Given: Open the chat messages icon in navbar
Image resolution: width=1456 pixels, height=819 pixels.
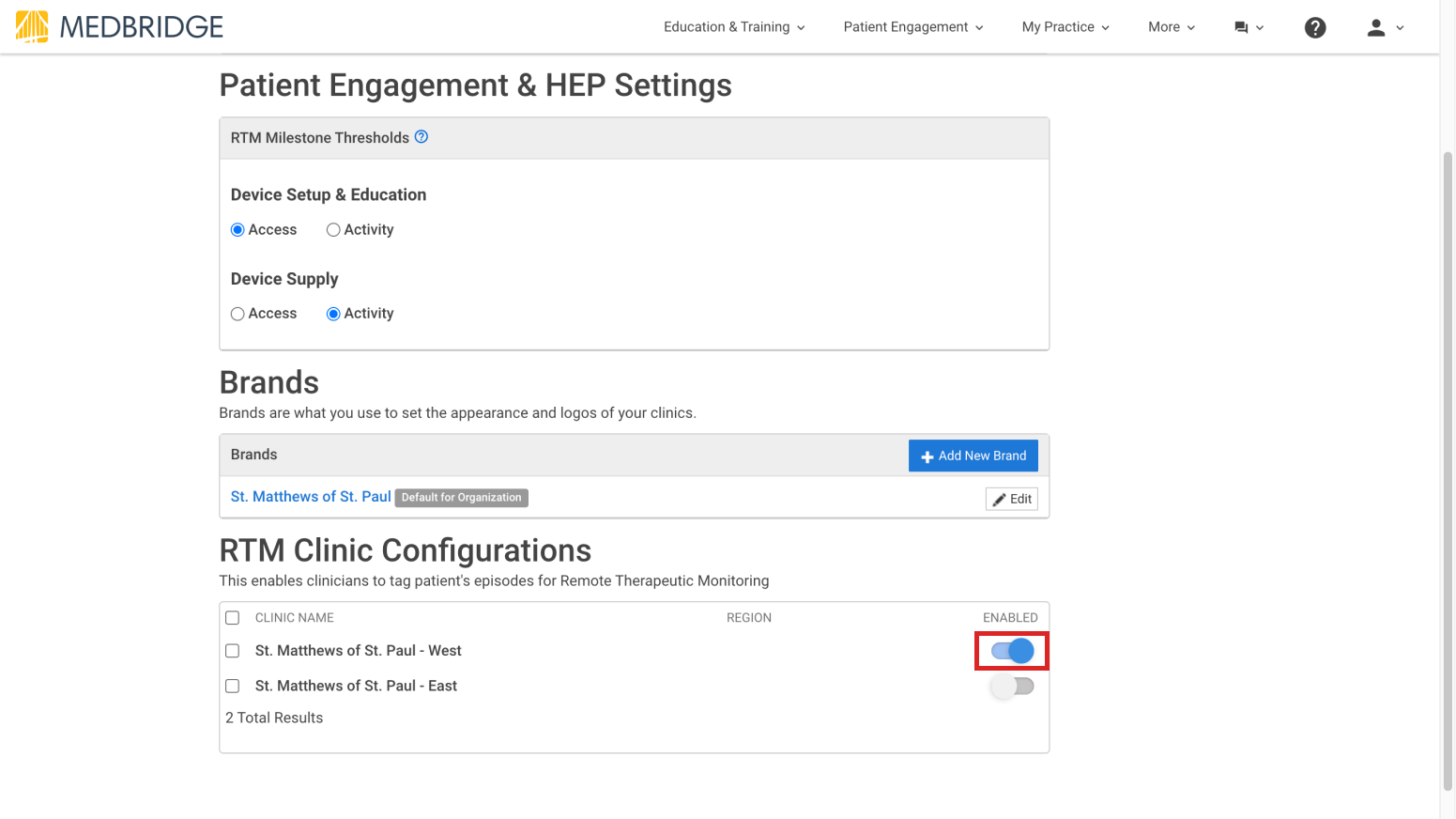Looking at the screenshot, I should coord(1243,27).
